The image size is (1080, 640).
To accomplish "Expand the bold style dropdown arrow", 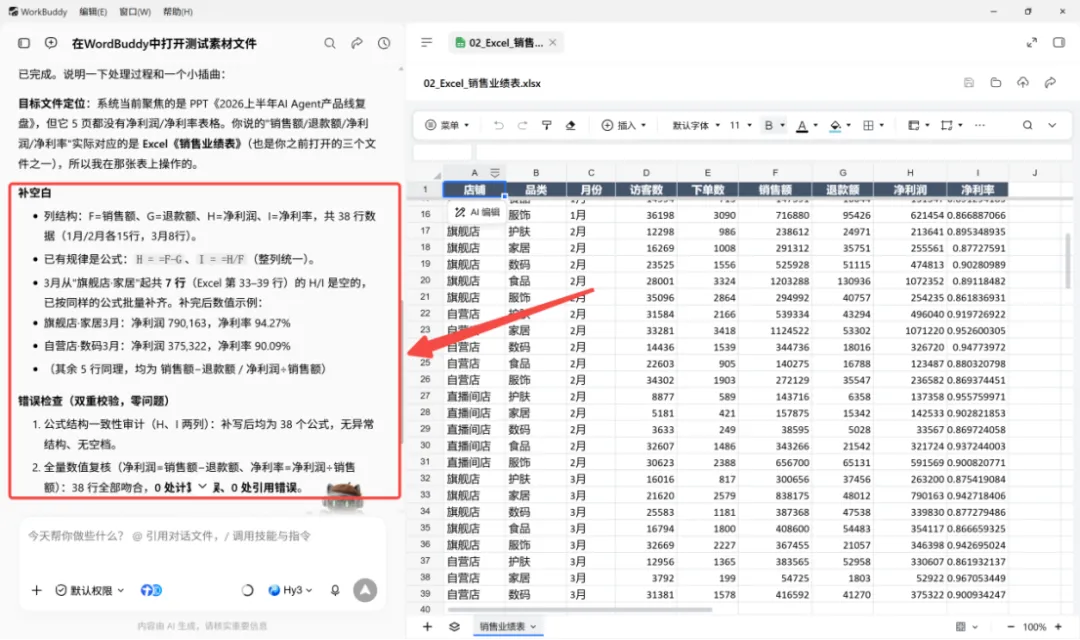I will pos(782,125).
